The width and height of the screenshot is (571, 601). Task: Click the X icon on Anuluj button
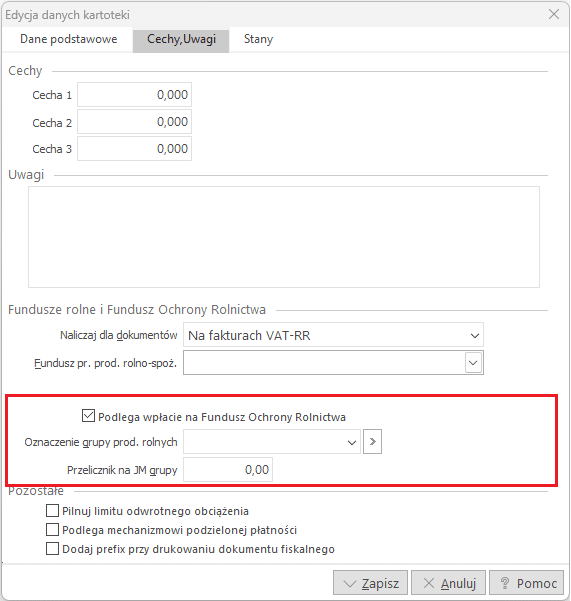pyautogui.click(x=428, y=583)
